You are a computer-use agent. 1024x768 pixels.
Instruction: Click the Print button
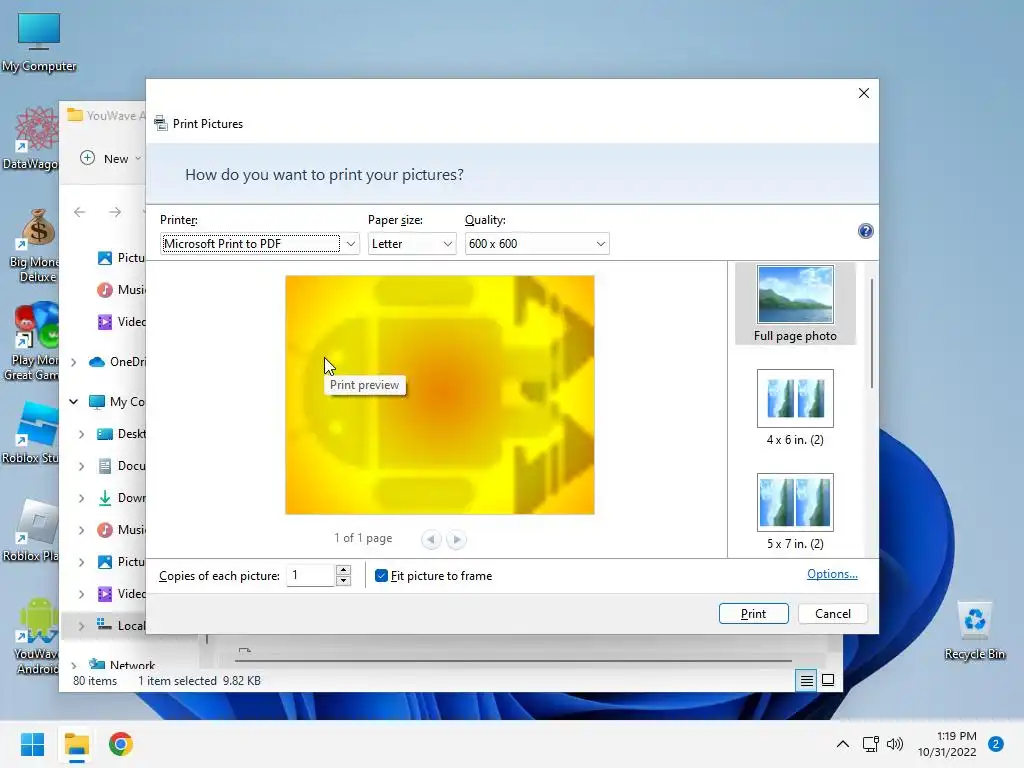[x=754, y=614]
